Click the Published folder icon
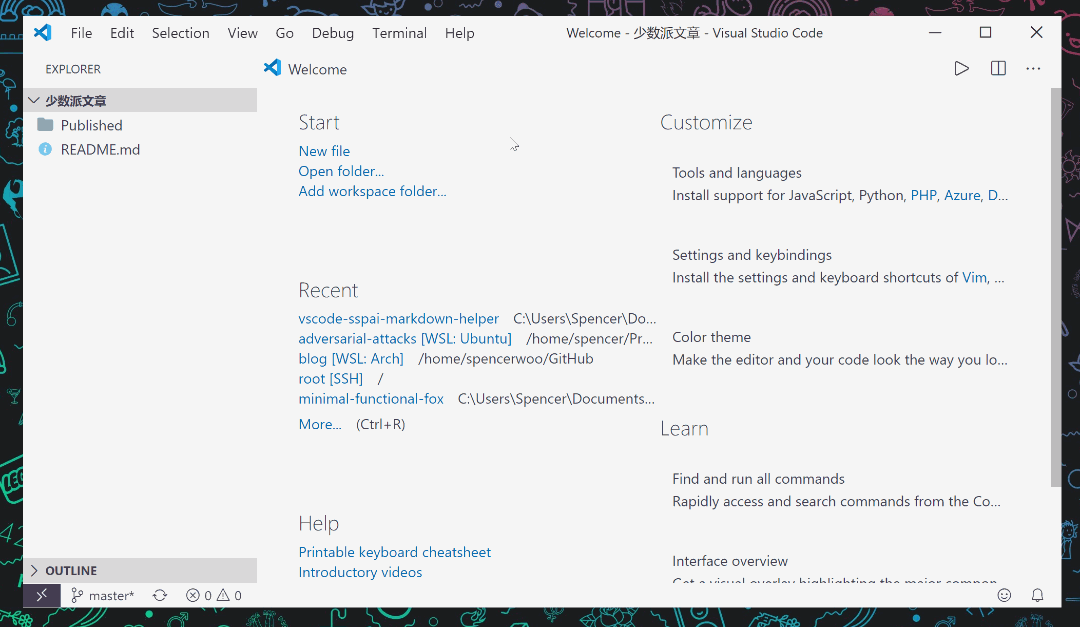Image resolution: width=1080 pixels, height=627 pixels. [45, 125]
